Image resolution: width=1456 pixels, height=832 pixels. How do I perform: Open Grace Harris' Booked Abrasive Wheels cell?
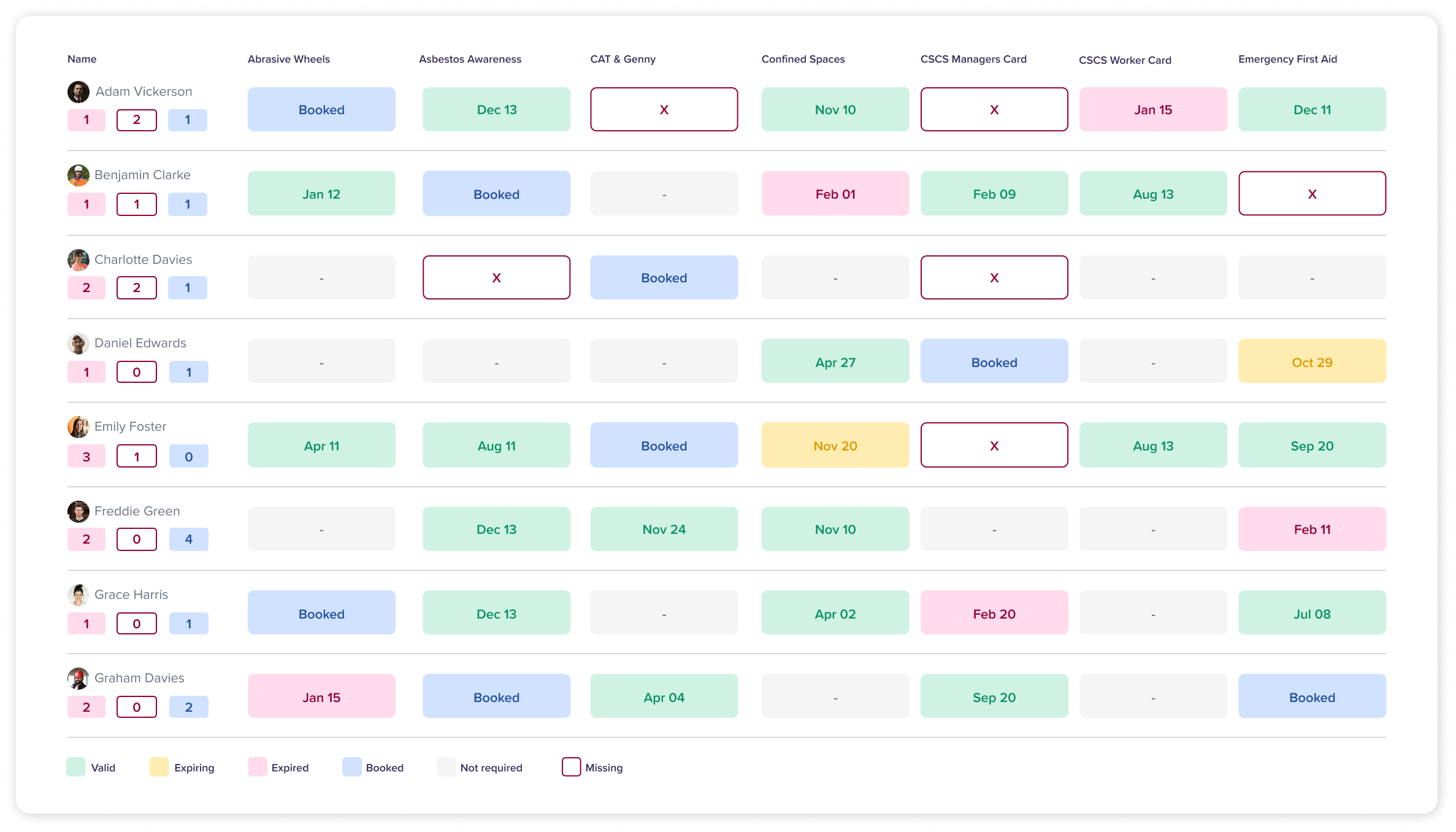[x=321, y=613]
